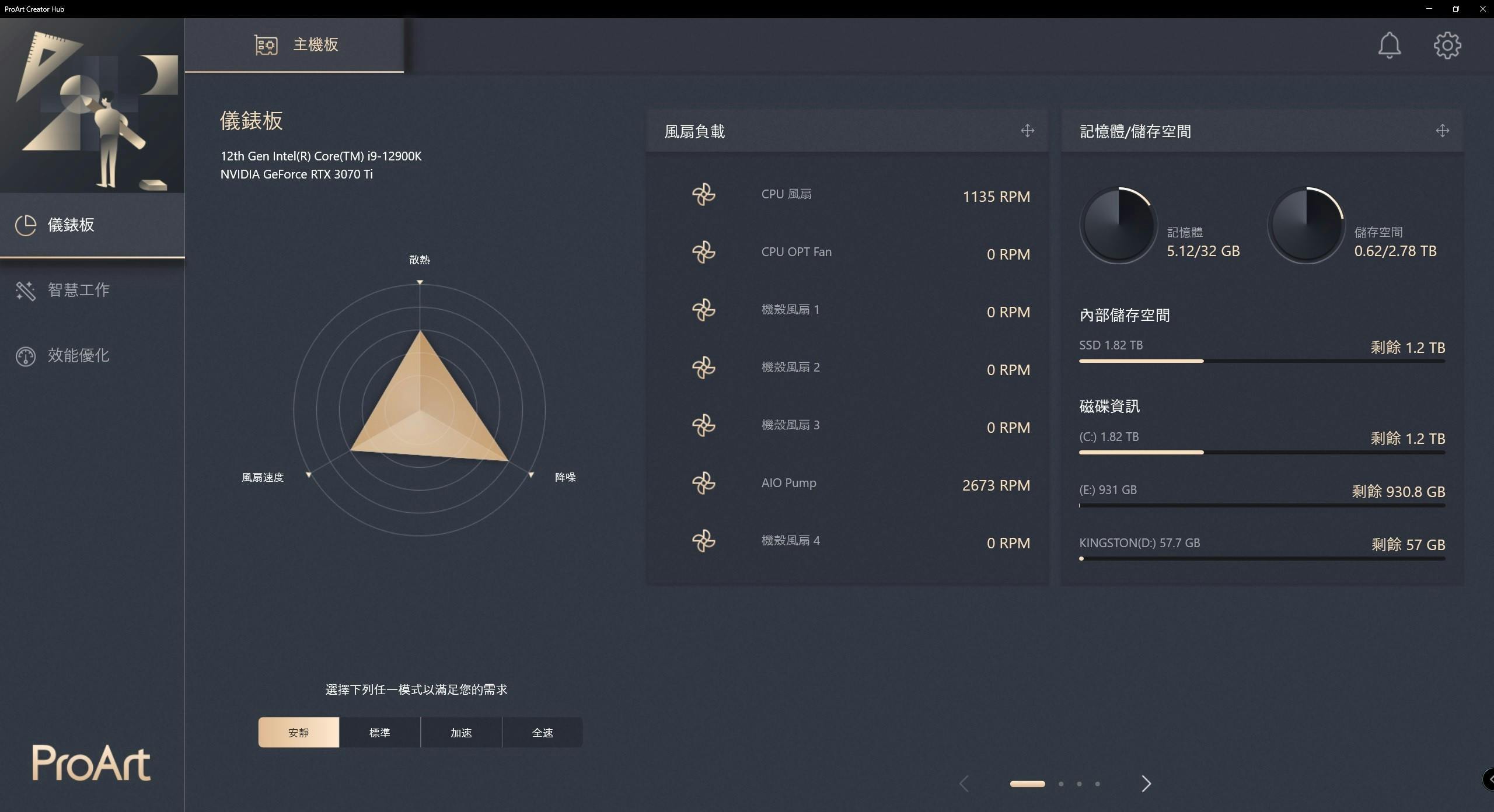Click the 機殼風扇 4 fan icon
Viewport: 1494px width, 812px height.
pyautogui.click(x=703, y=541)
